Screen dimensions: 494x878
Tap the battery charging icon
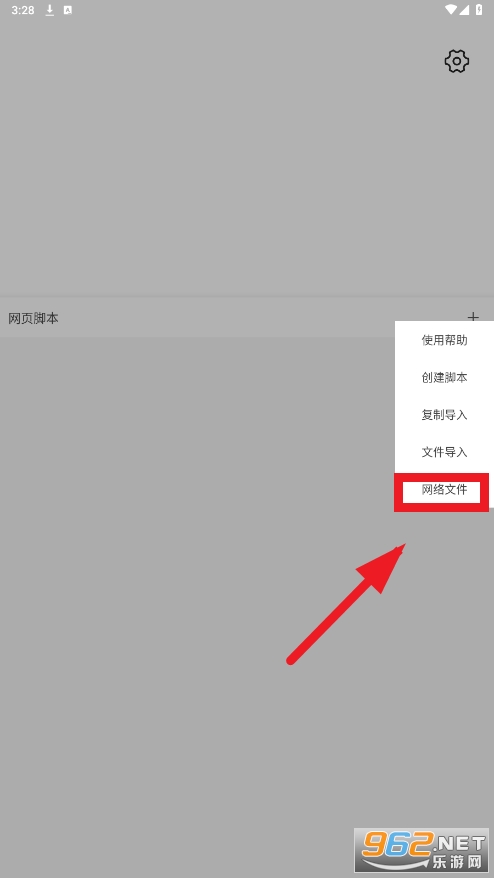pos(479,10)
